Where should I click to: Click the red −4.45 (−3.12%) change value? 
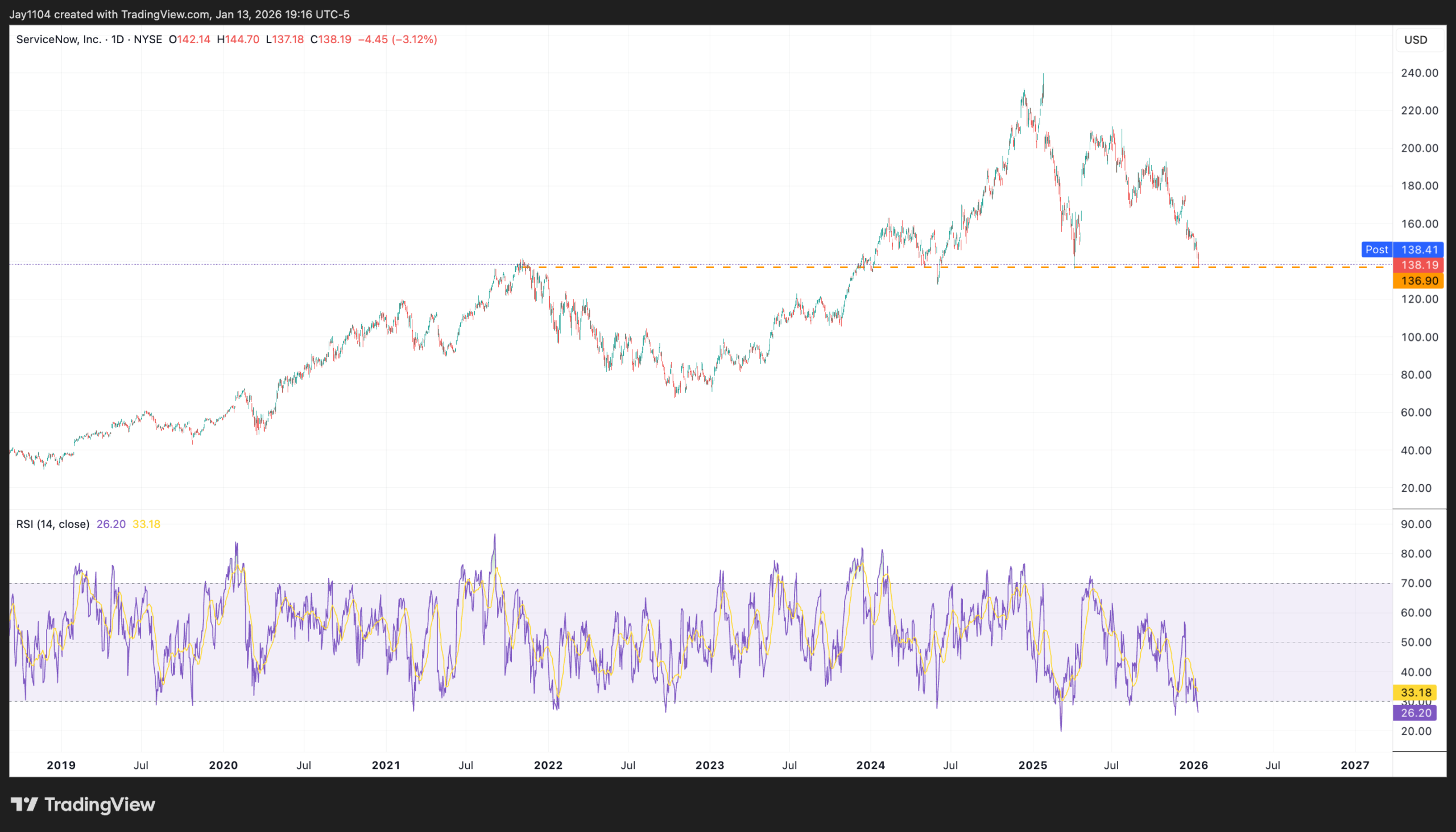398,39
